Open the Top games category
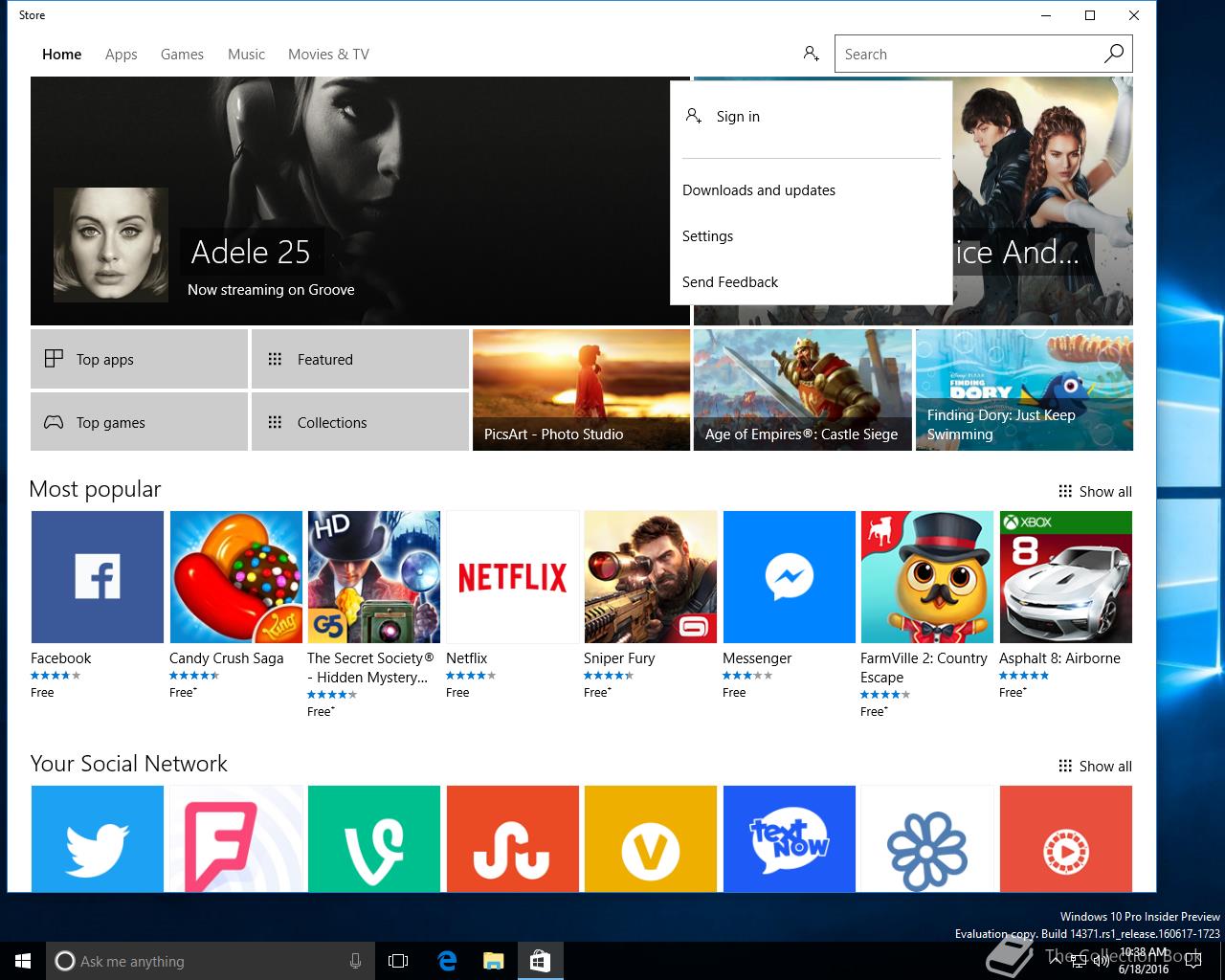Image resolution: width=1225 pixels, height=980 pixels. [x=139, y=422]
